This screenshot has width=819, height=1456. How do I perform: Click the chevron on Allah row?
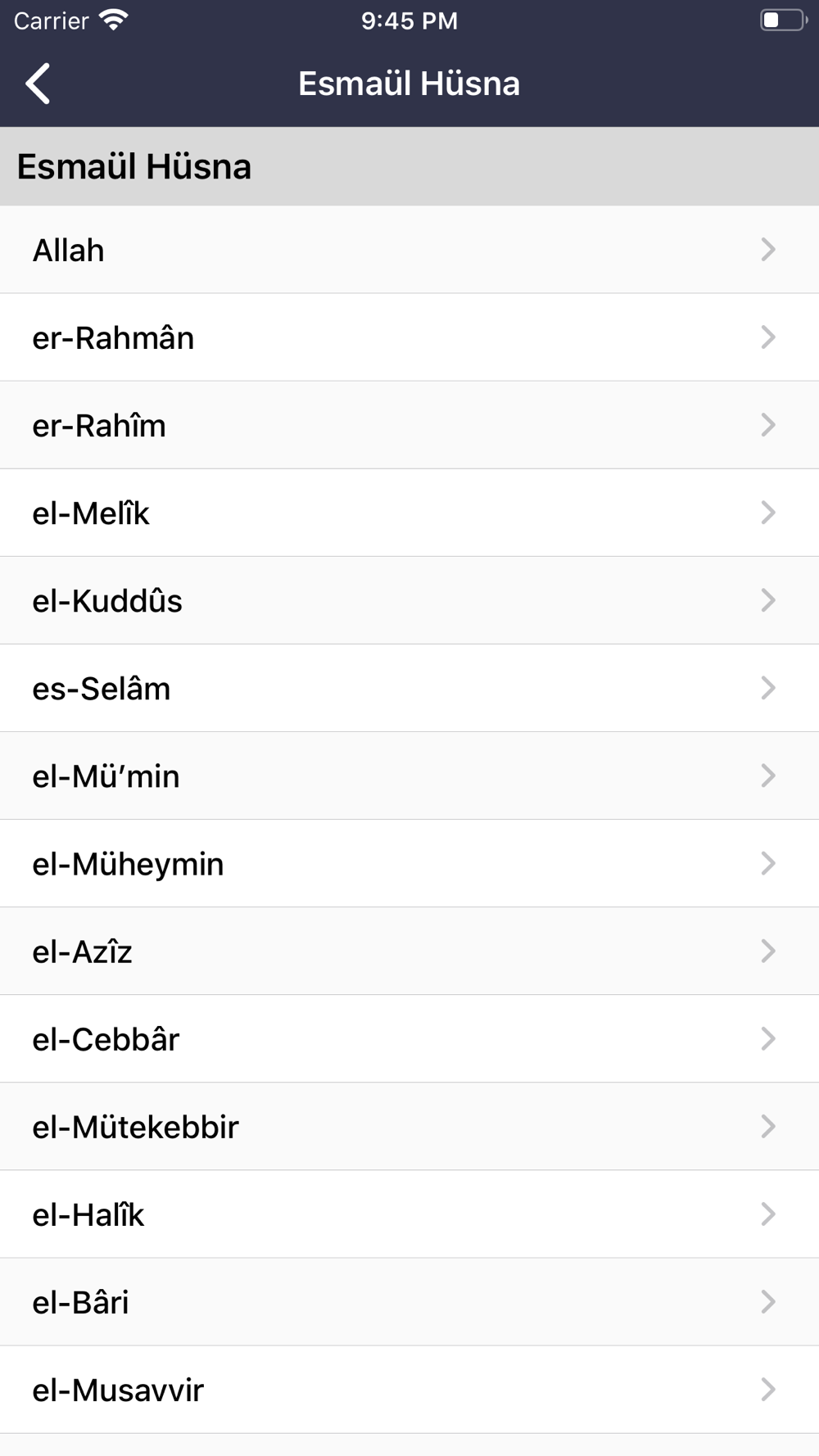(767, 250)
